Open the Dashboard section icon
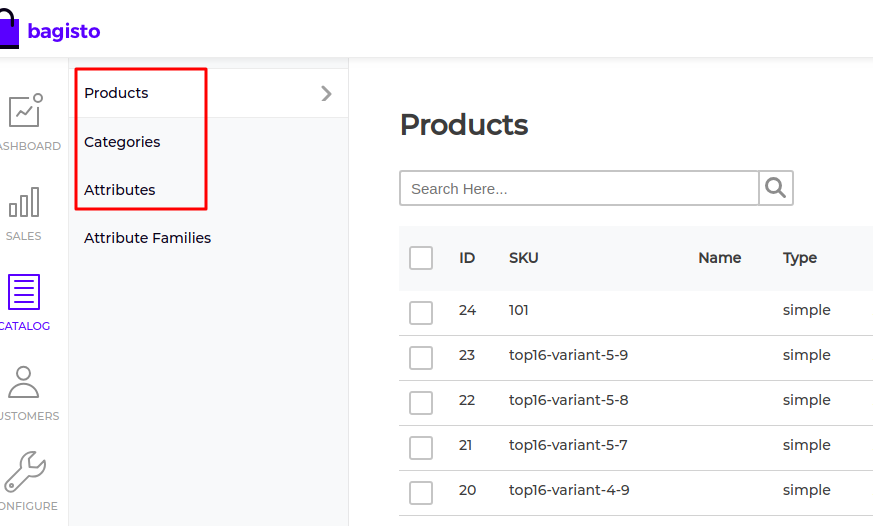The image size is (873, 526). pos(26,110)
